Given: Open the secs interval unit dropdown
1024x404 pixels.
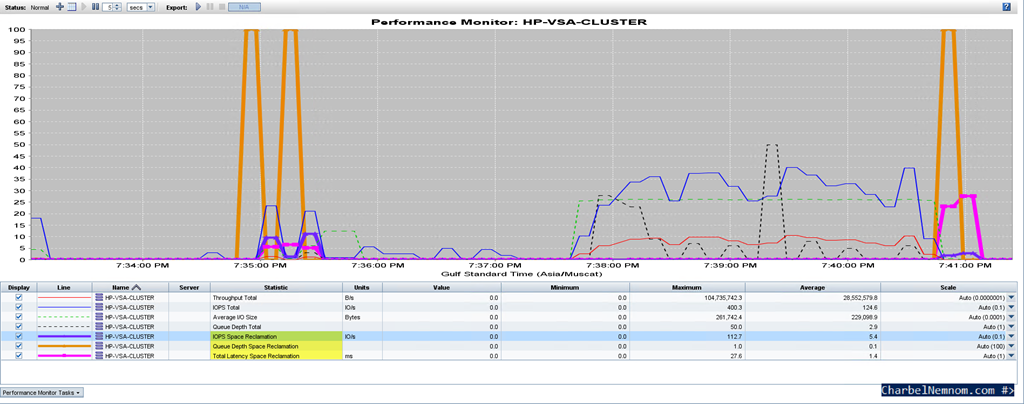Looking at the screenshot, I should (140, 7).
